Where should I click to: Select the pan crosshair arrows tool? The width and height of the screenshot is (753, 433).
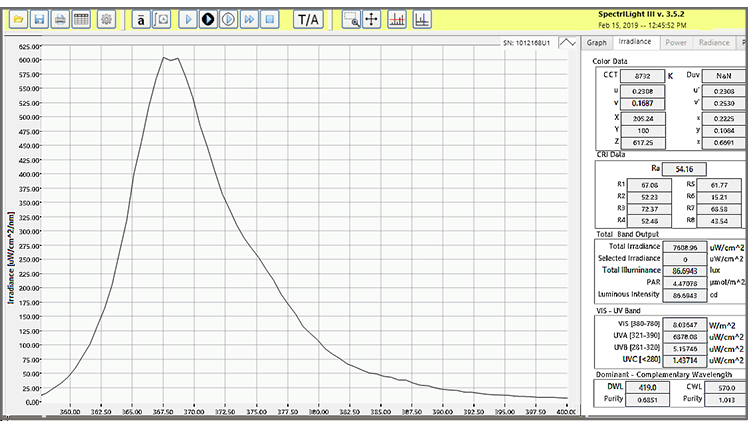point(371,19)
